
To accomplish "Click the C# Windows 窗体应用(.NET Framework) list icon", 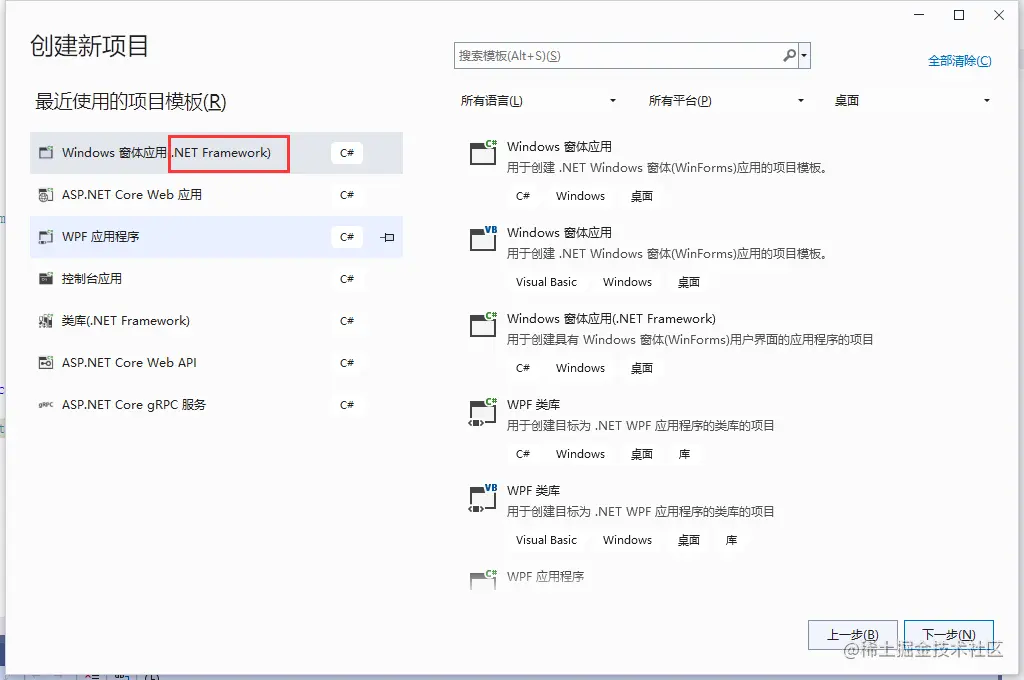I will tap(483, 325).
